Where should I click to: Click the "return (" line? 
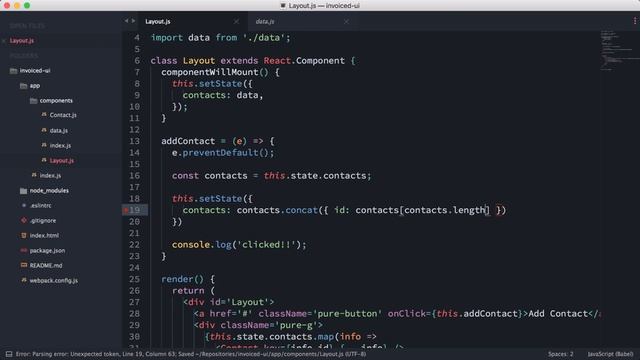click(193, 291)
